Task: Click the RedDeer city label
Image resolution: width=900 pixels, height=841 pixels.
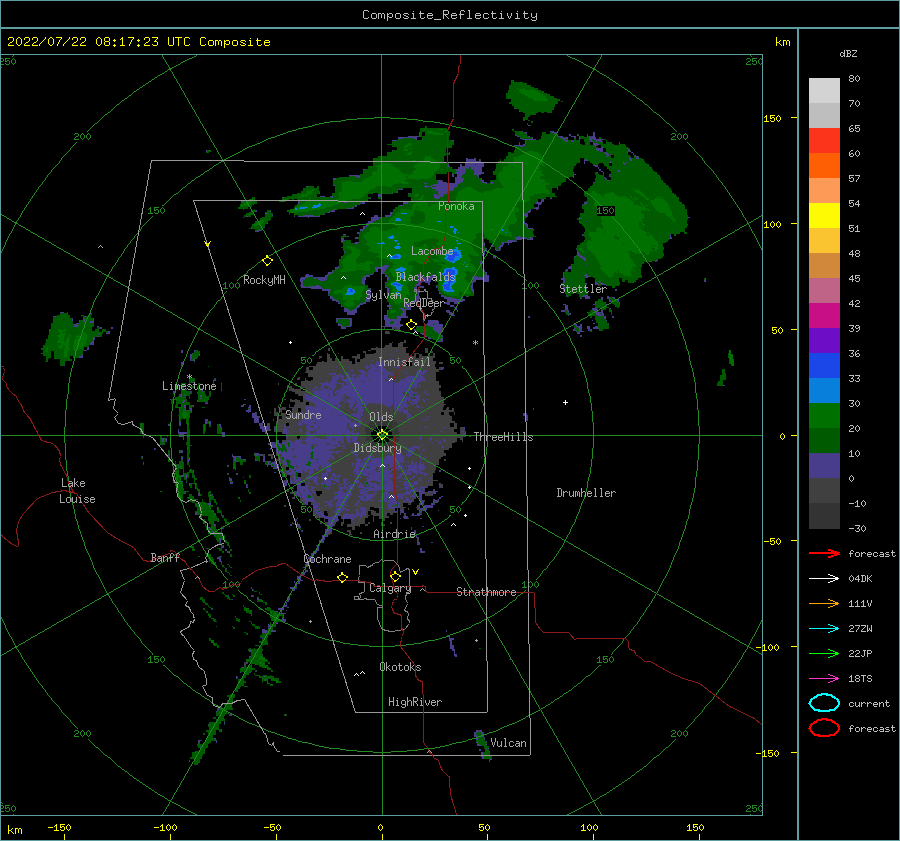Action: coord(424,303)
